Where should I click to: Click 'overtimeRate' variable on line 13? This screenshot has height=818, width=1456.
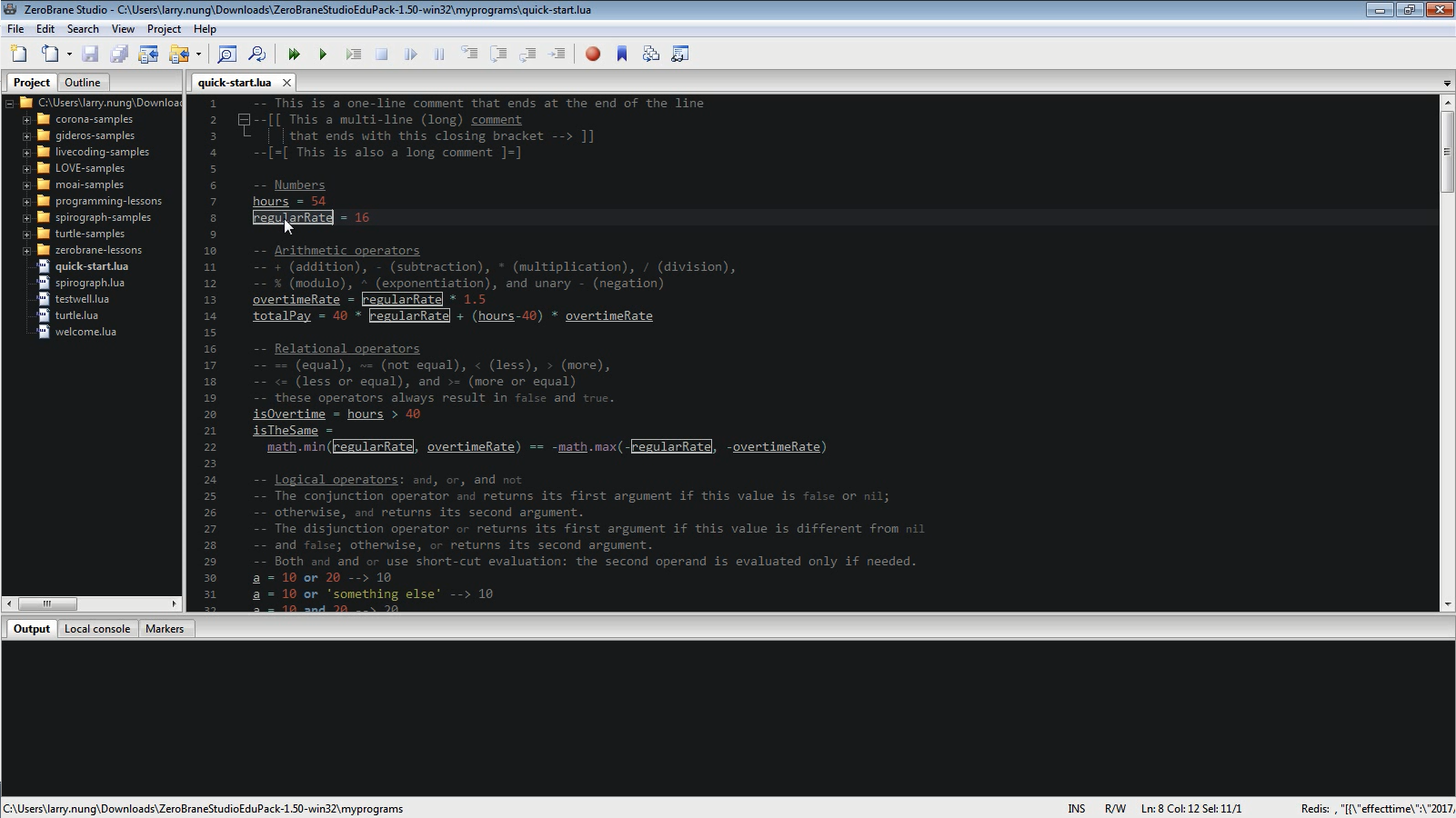(x=296, y=300)
